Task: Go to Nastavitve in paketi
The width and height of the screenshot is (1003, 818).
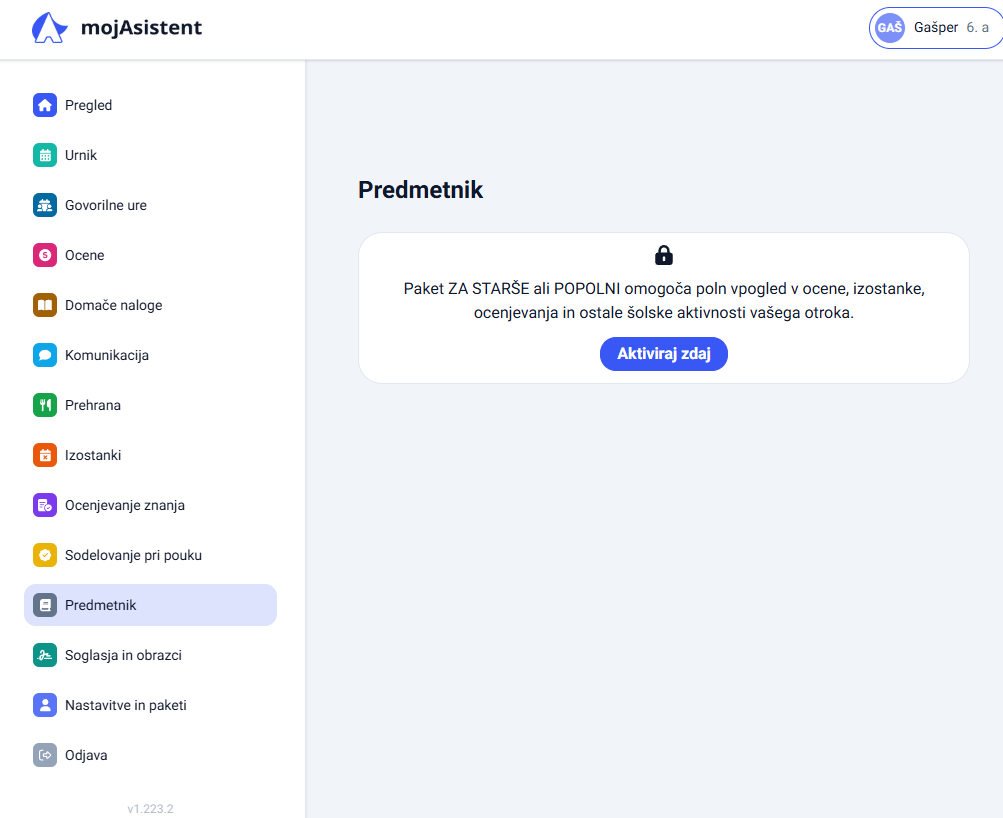Action: coord(150,705)
